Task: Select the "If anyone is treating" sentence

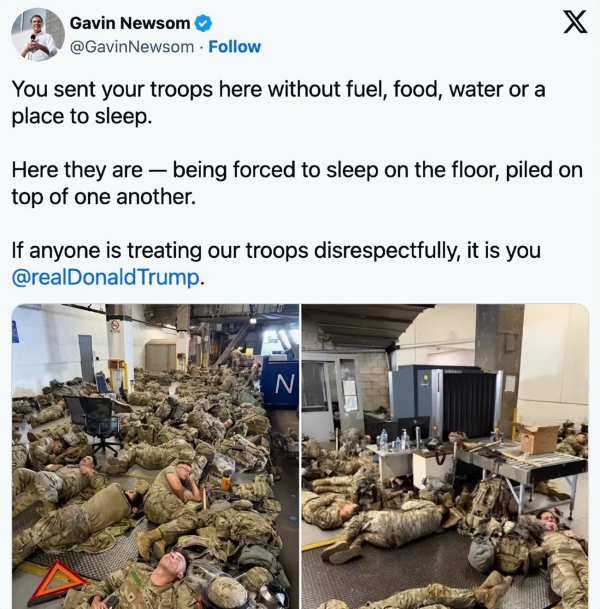Action: (276, 263)
